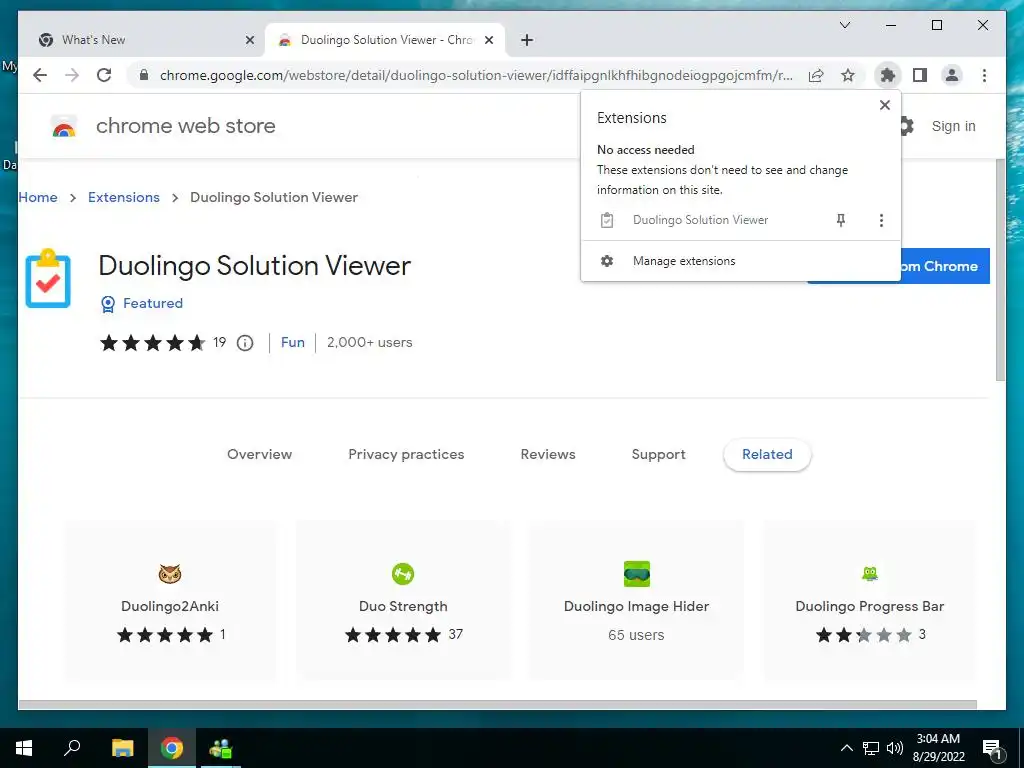
Task: Click Sign in
Action: click(x=953, y=126)
